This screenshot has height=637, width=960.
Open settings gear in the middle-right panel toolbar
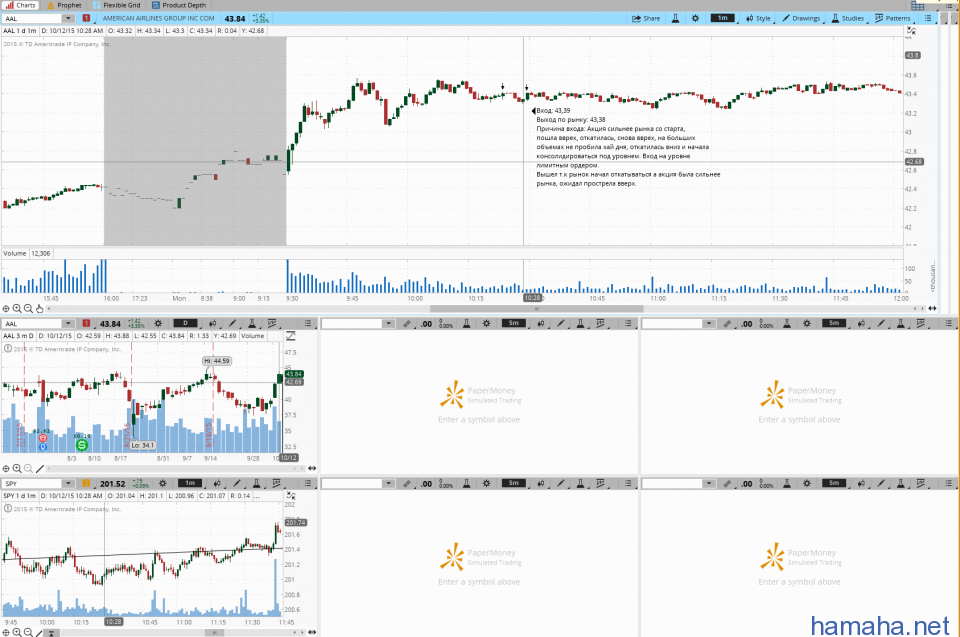(x=806, y=323)
